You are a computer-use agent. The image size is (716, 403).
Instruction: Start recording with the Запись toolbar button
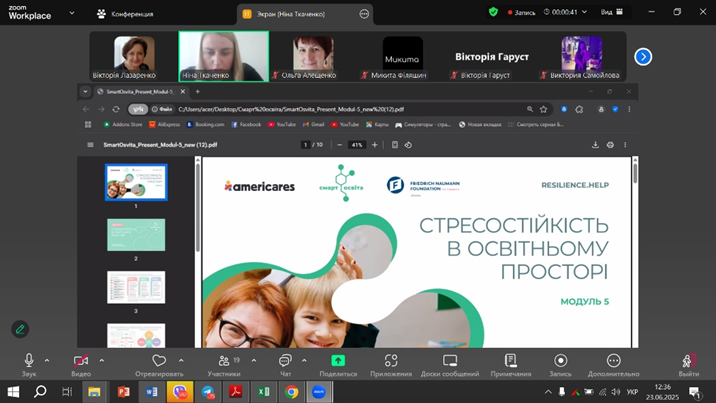click(560, 365)
